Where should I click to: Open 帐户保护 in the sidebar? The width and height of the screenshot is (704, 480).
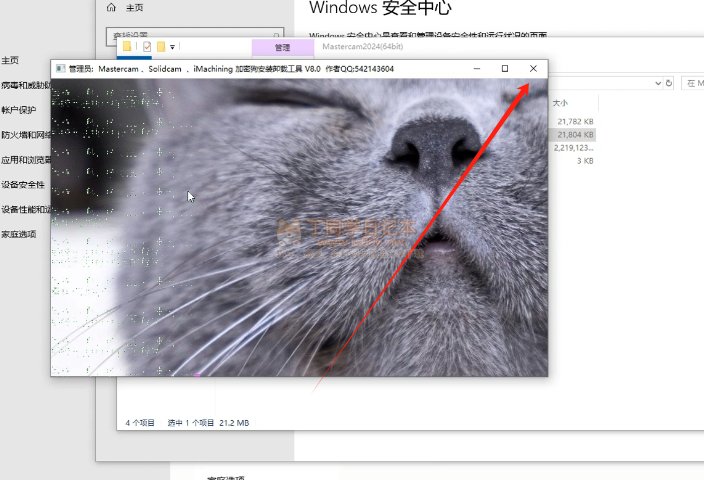point(18,111)
